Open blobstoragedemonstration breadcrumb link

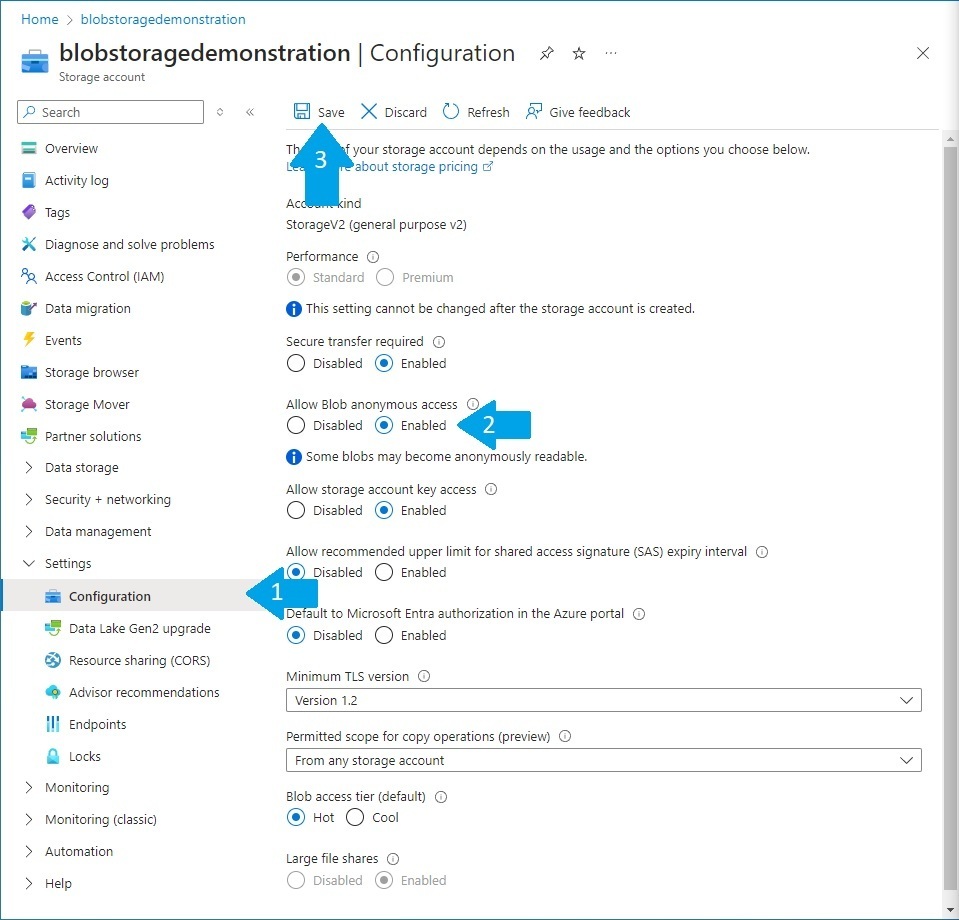[x=163, y=20]
